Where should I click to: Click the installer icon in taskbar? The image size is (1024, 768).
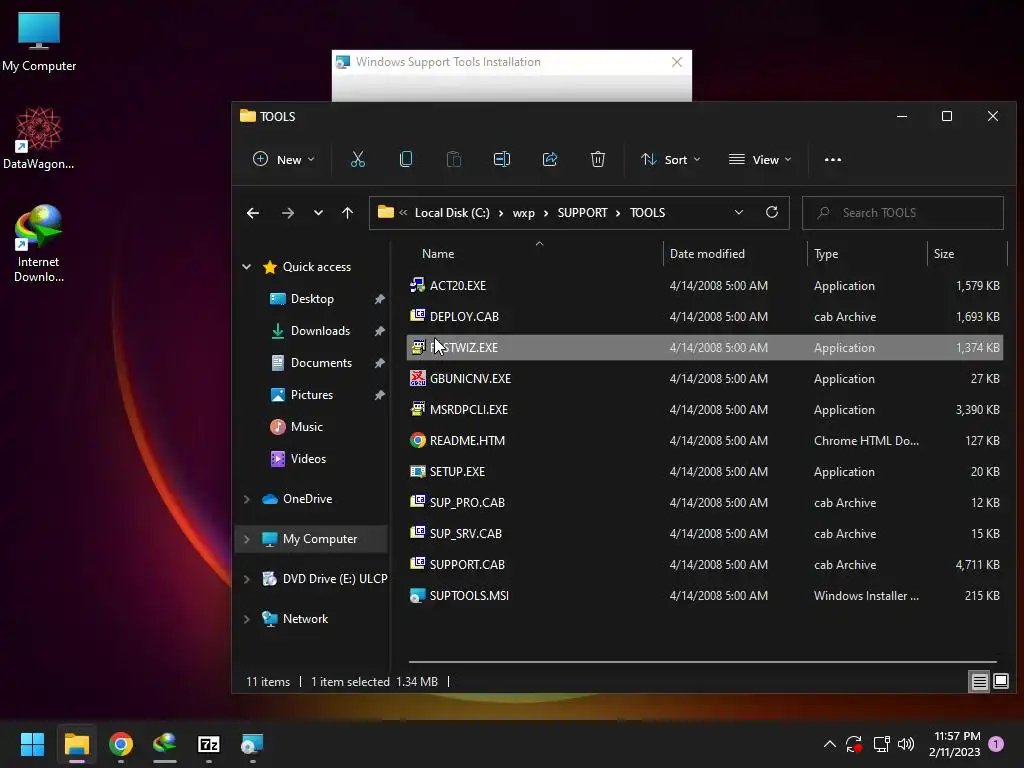[252, 744]
